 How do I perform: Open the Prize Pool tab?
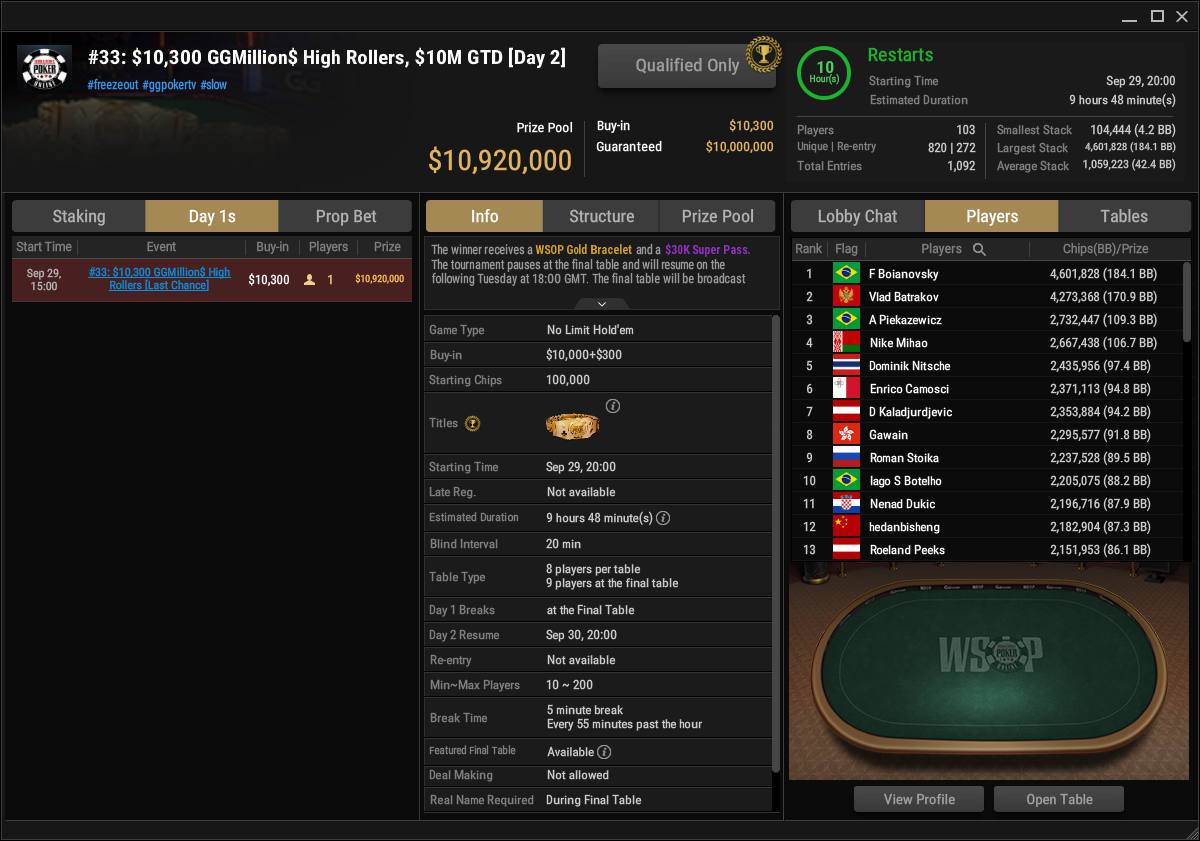pos(718,216)
